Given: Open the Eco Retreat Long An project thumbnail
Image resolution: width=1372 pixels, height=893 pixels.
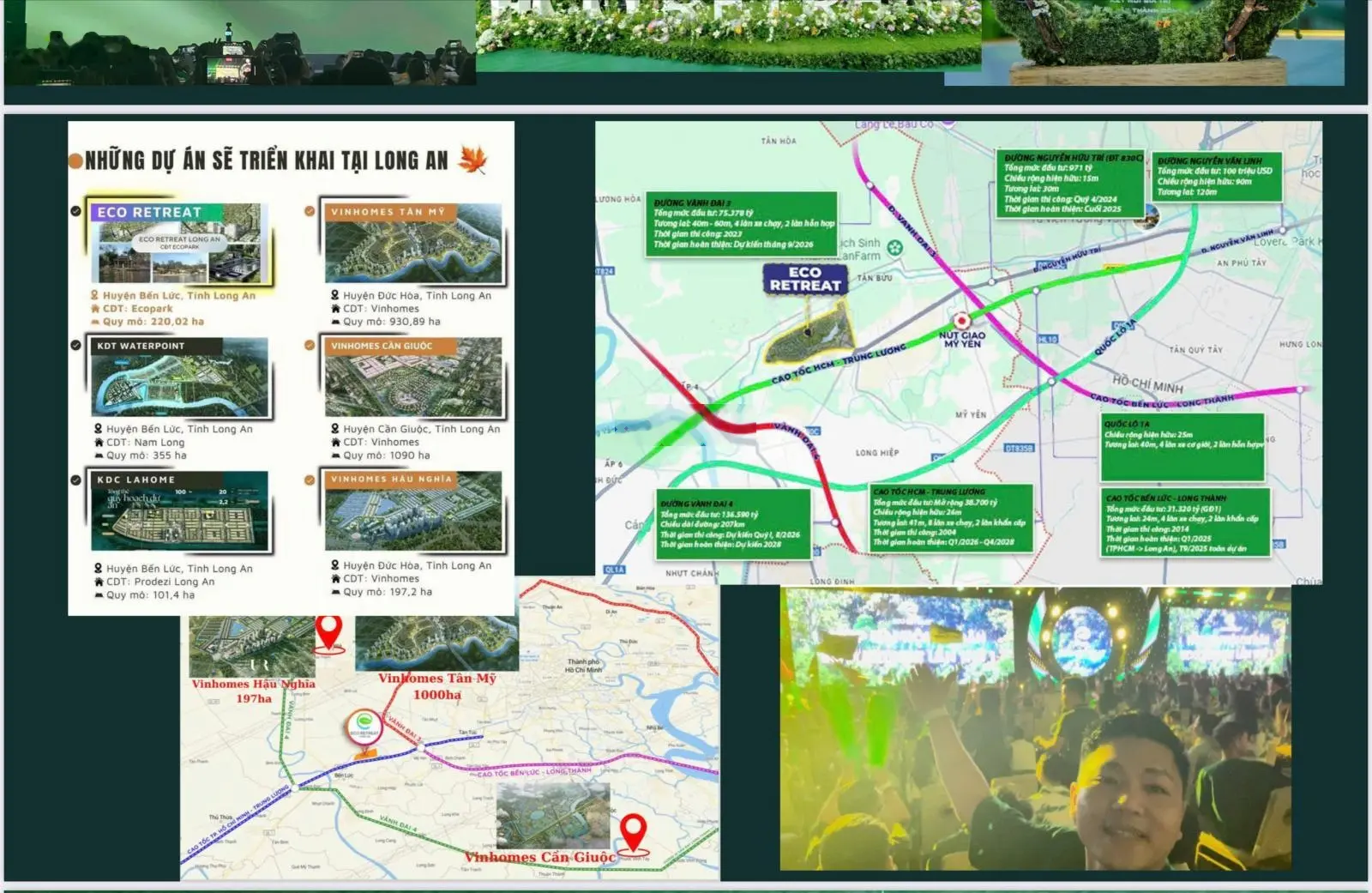Looking at the screenshot, I should (180, 244).
